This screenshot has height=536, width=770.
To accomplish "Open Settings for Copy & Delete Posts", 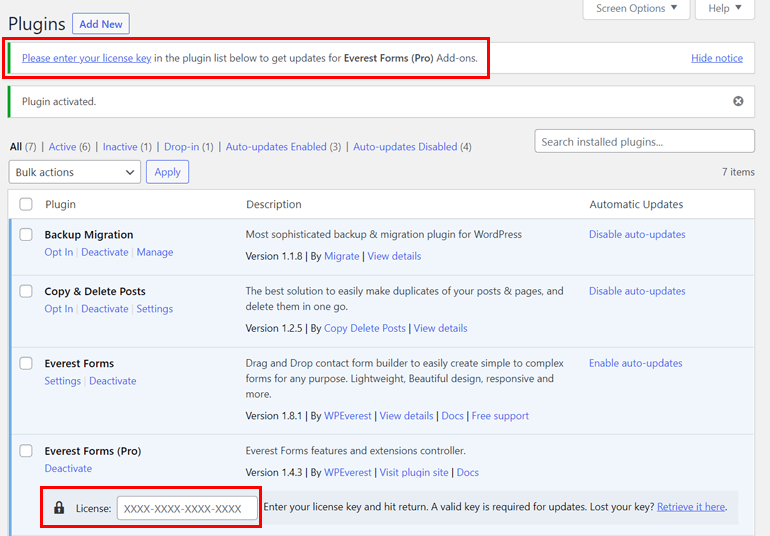I will 155,309.
